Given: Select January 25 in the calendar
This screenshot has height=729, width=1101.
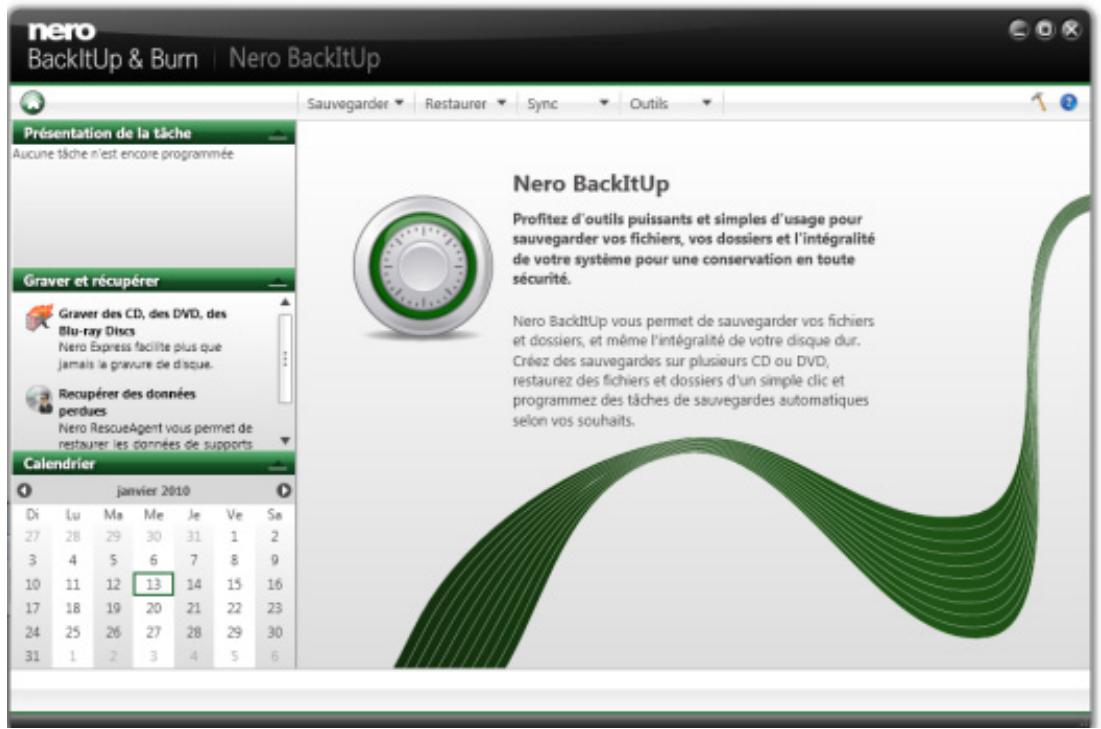Looking at the screenshot, I should (x=72, y=632).
